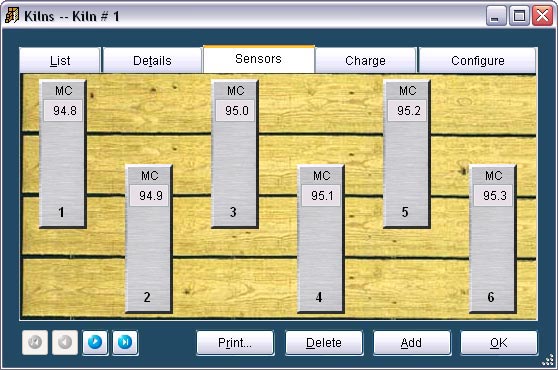Image resolution: width=558 pixels, height=370 pixels.
Task: Click the Print... button
Action: click(x=235, y=343)
